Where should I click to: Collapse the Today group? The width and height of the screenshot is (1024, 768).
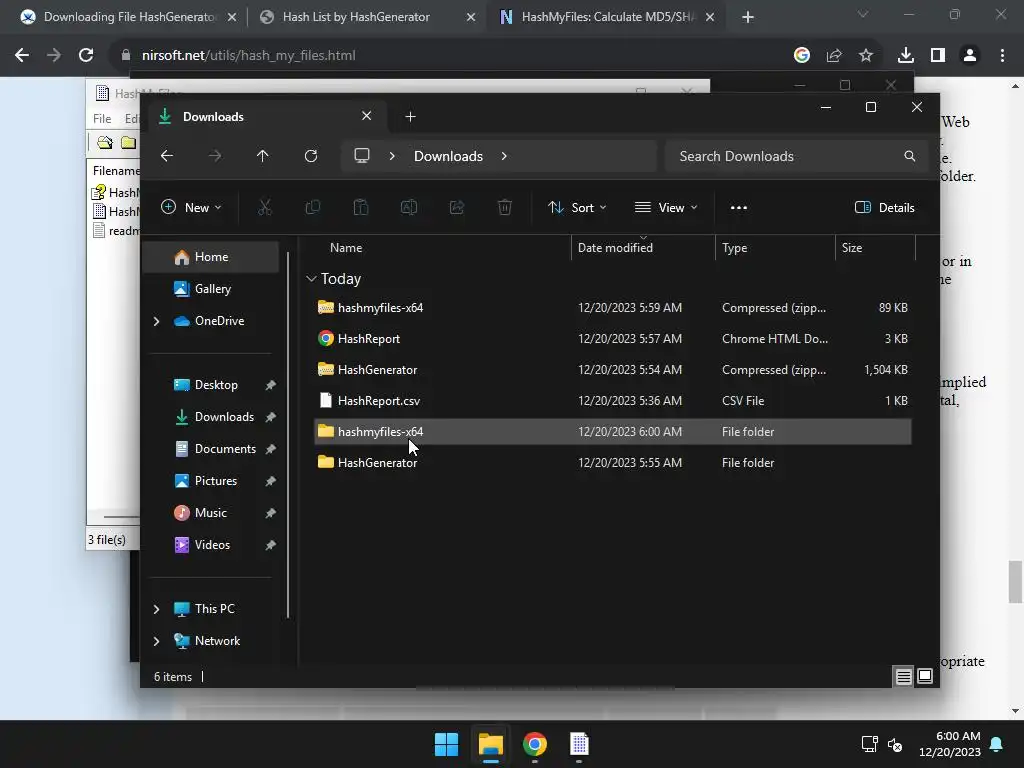point(312,279)
